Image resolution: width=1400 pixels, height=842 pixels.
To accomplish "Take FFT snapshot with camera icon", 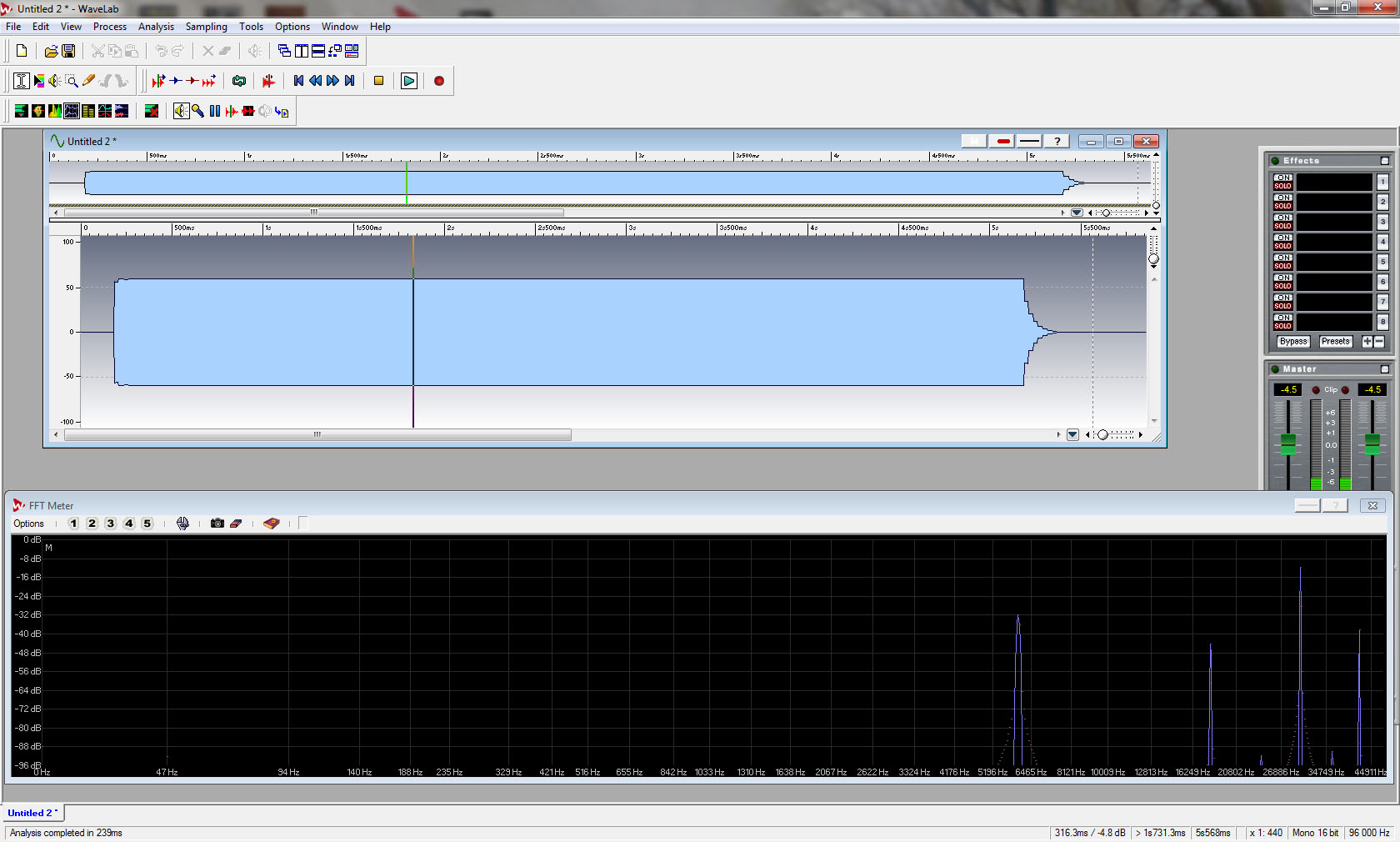I will click(217, 524).
